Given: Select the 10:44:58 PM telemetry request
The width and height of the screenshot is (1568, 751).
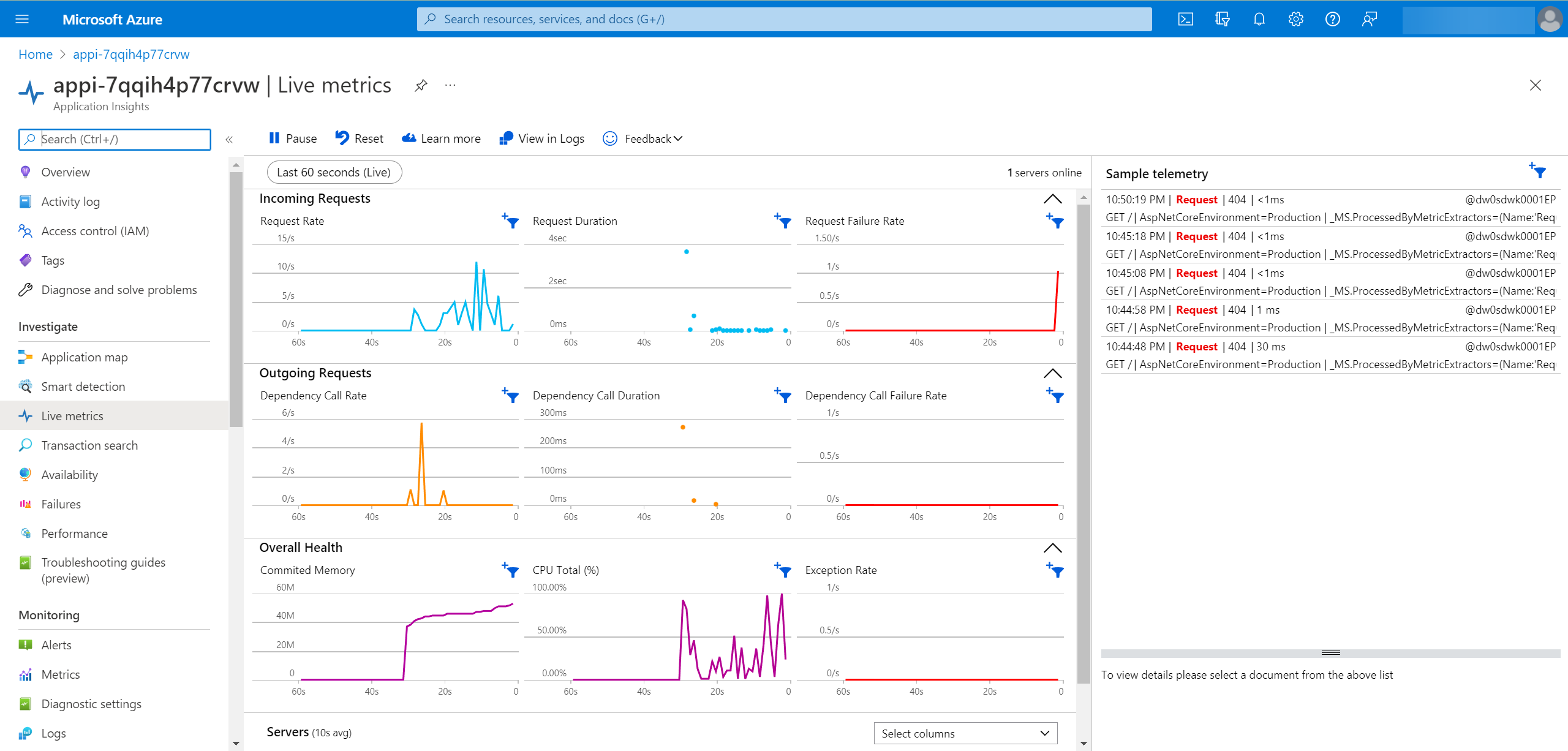Looking at the screenshot, I should 1330,319.
